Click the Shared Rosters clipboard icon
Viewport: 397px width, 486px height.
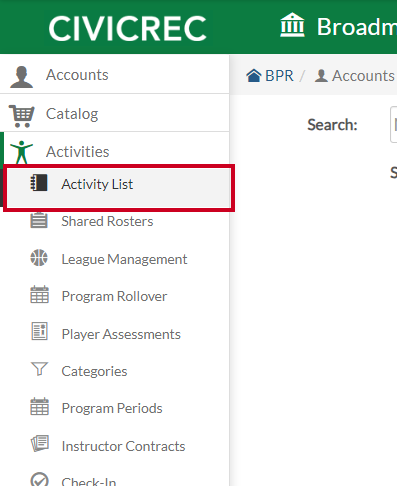pyautogui.click(x=39, y=220)
